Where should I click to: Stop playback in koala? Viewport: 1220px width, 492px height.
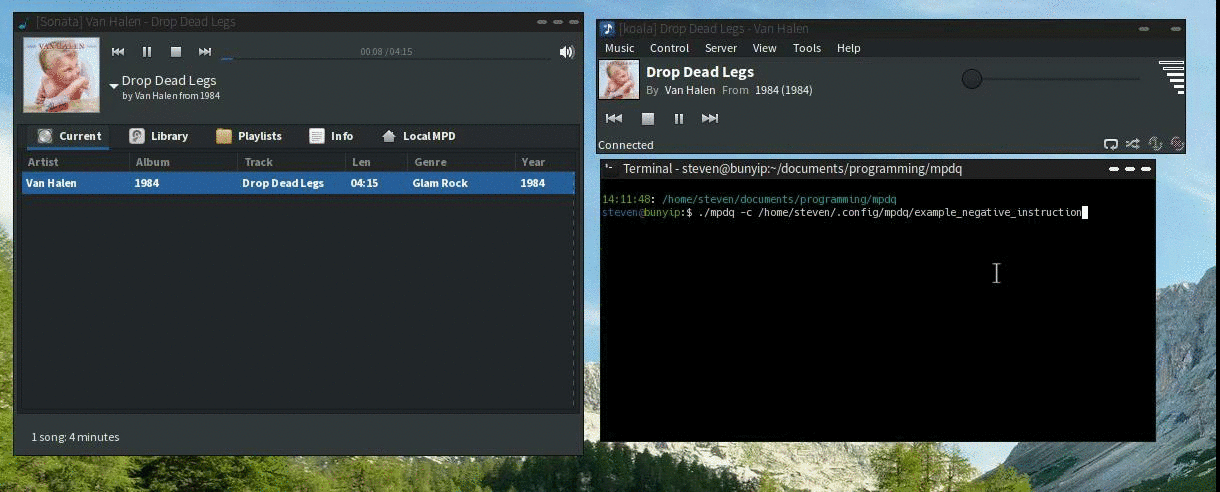[647, 118]
